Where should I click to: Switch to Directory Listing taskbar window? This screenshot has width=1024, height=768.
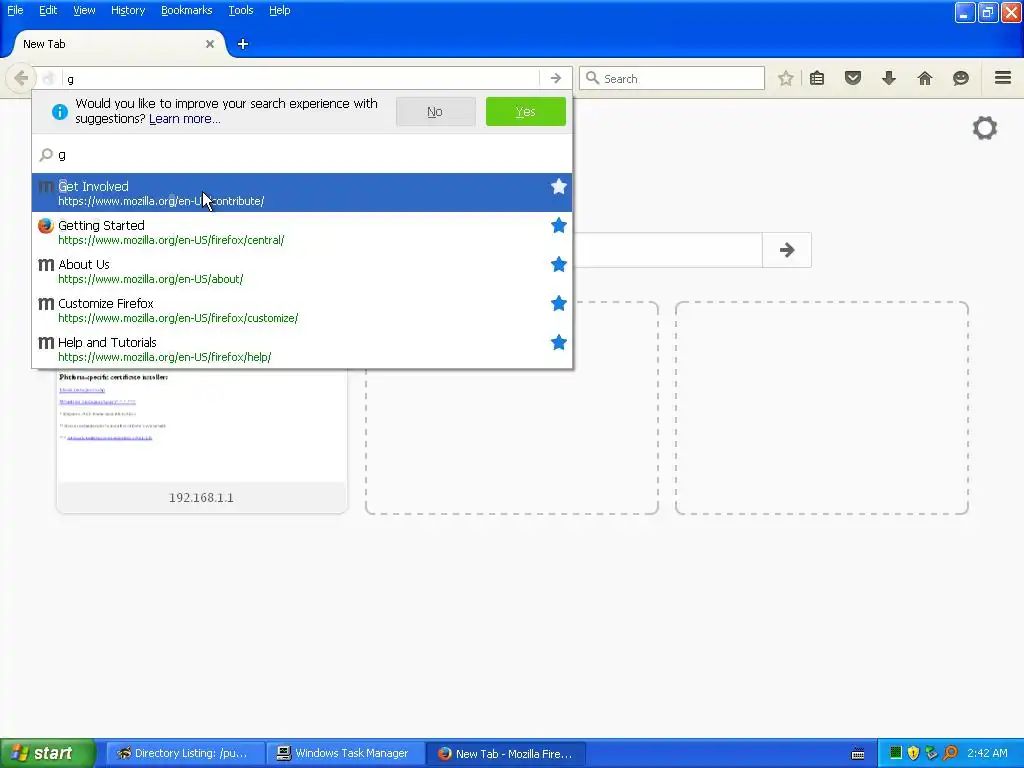pos(185,753)
